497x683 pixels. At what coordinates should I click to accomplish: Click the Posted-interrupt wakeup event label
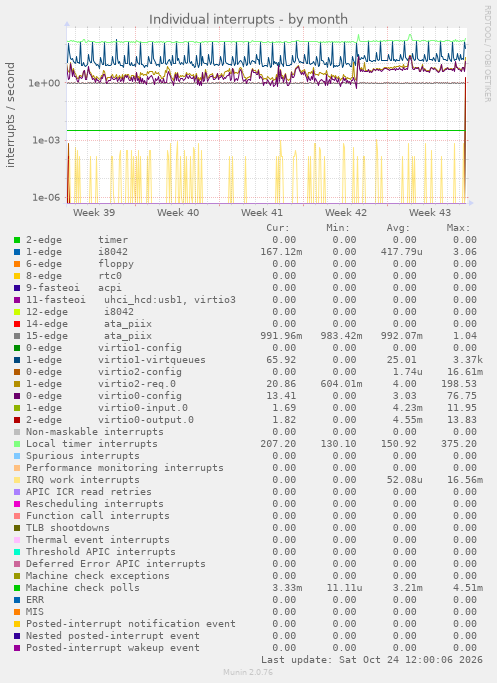click(112, 648)
